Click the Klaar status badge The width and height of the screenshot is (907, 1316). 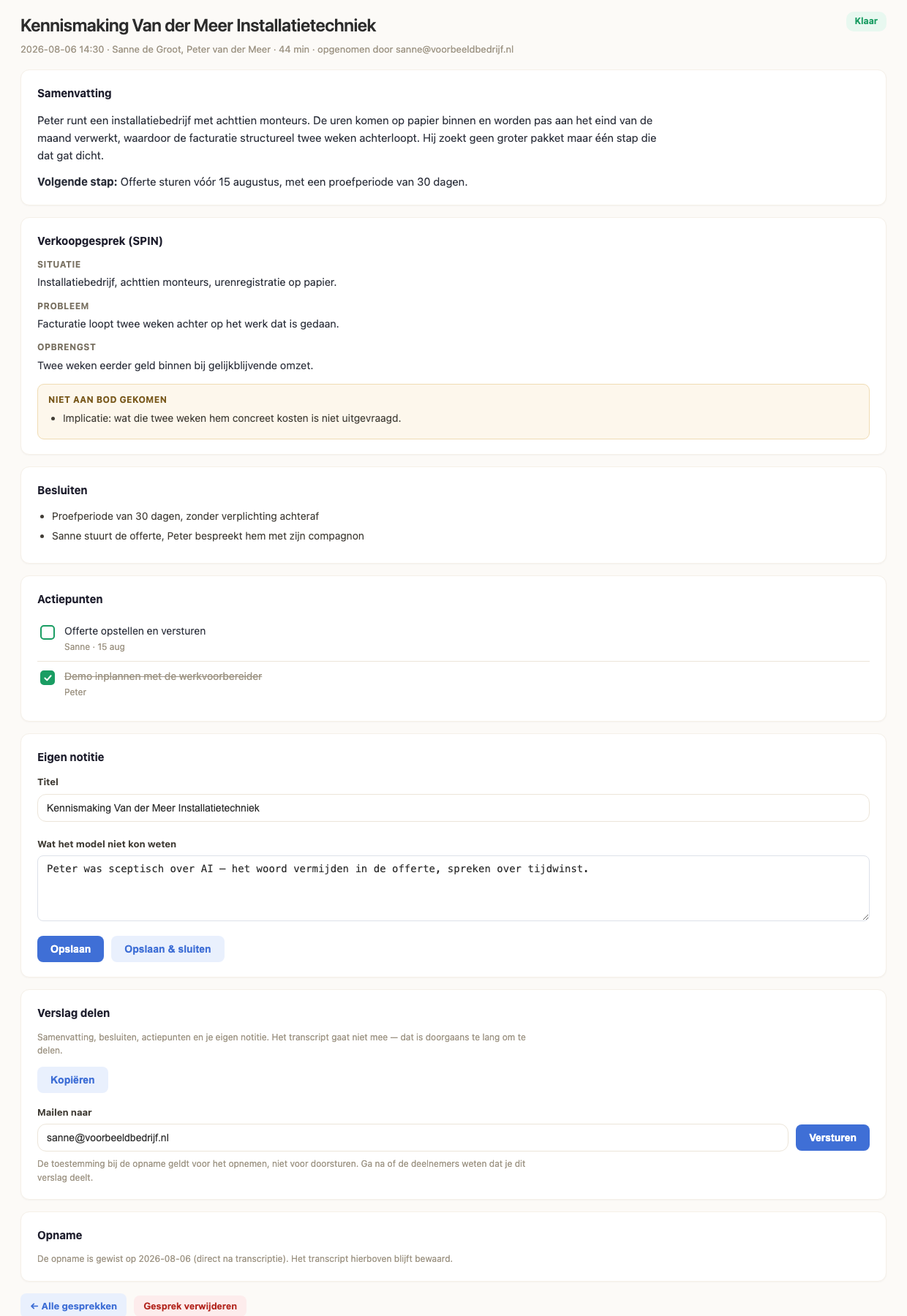pos(866,21)
